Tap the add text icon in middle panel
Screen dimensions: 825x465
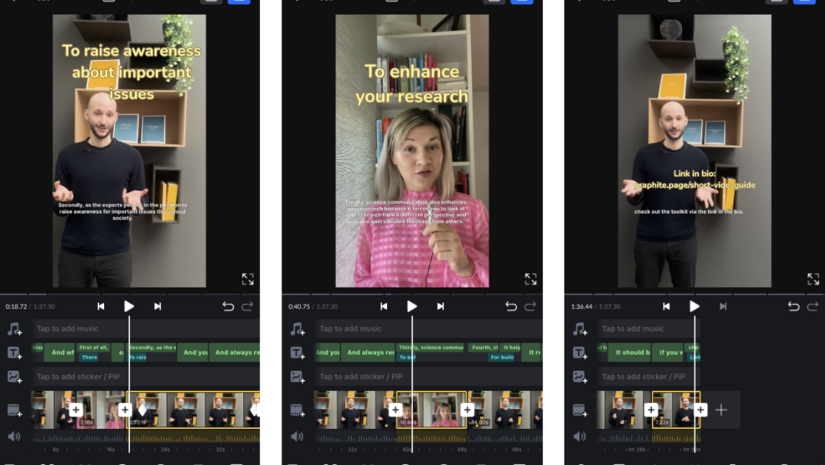pos(297,353)
